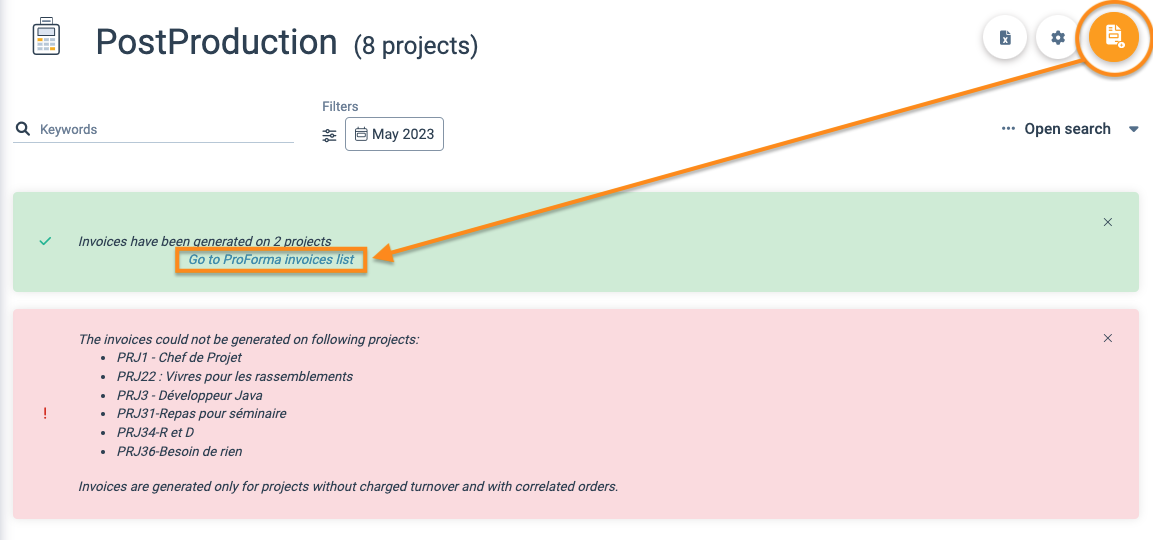Go to ProForma invoices list
This screenshot has width=1153, height=540.
pos(271,260)
